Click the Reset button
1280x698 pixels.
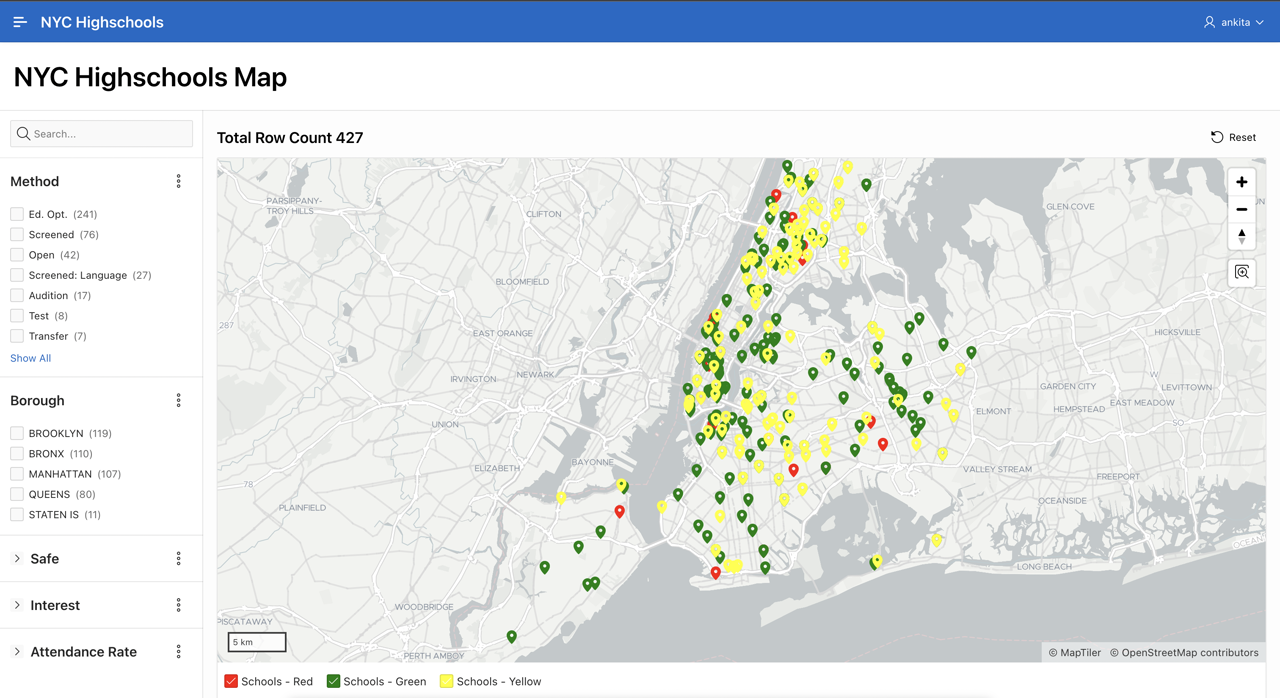(1233, 137)
